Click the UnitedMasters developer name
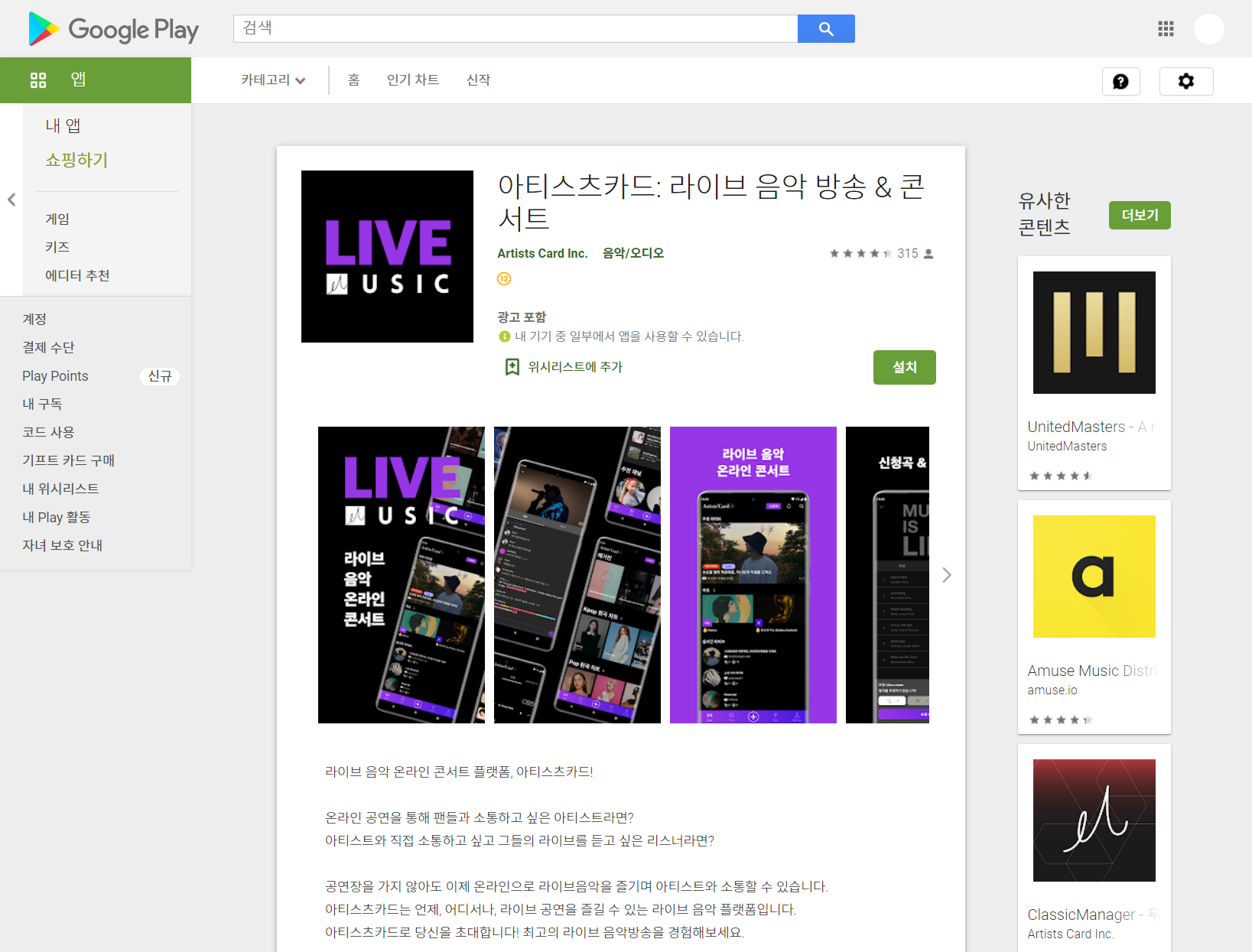Image resolution: width=1252 pixels, height=952 pixels. (1067, 447)
